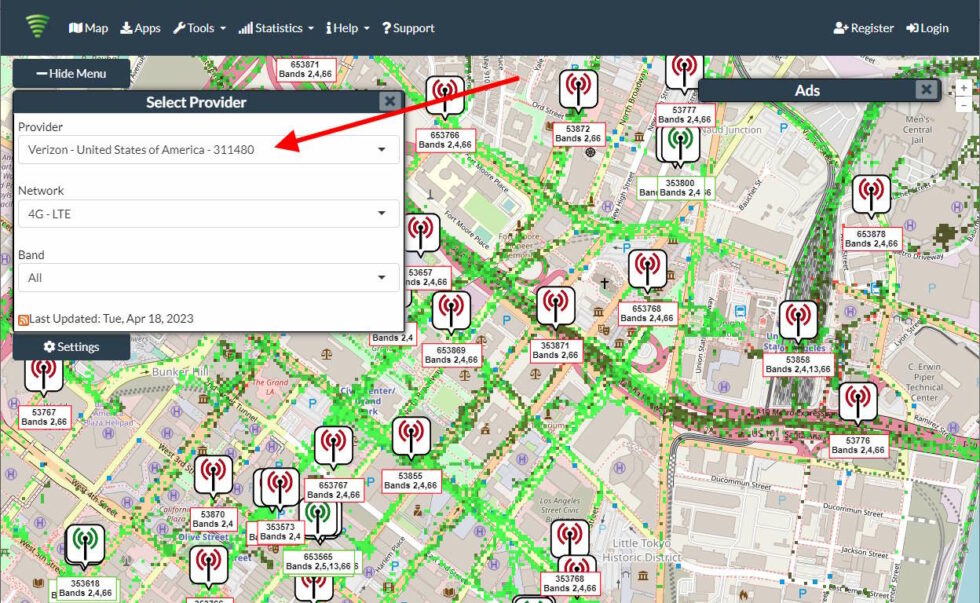Open the RSS feed icon beside Last Updated
Image resolution: width=980 pixels, height=603 pixels.
[23, 319]
